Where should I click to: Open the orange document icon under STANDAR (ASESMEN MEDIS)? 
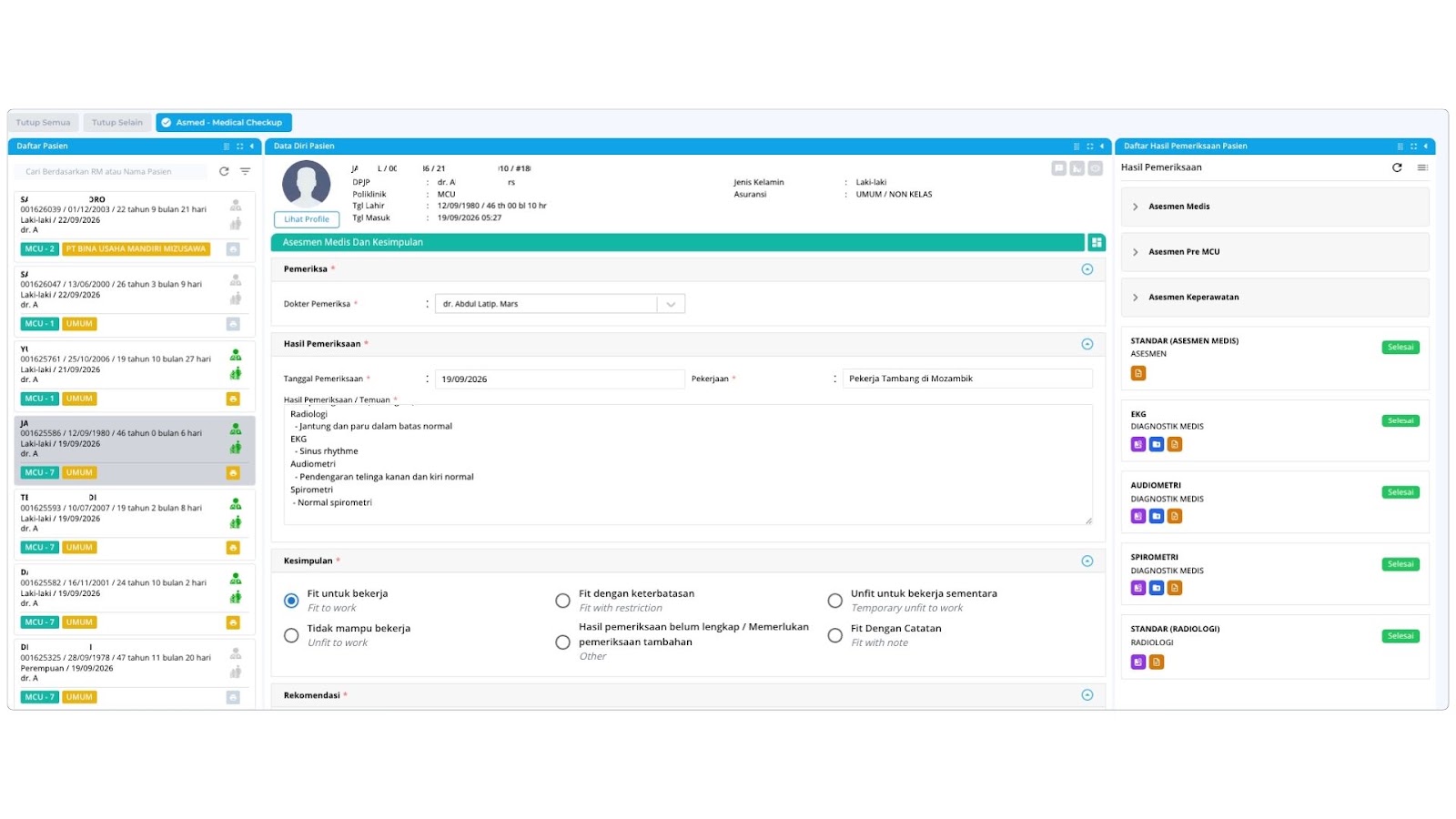tap(1138, 373)
